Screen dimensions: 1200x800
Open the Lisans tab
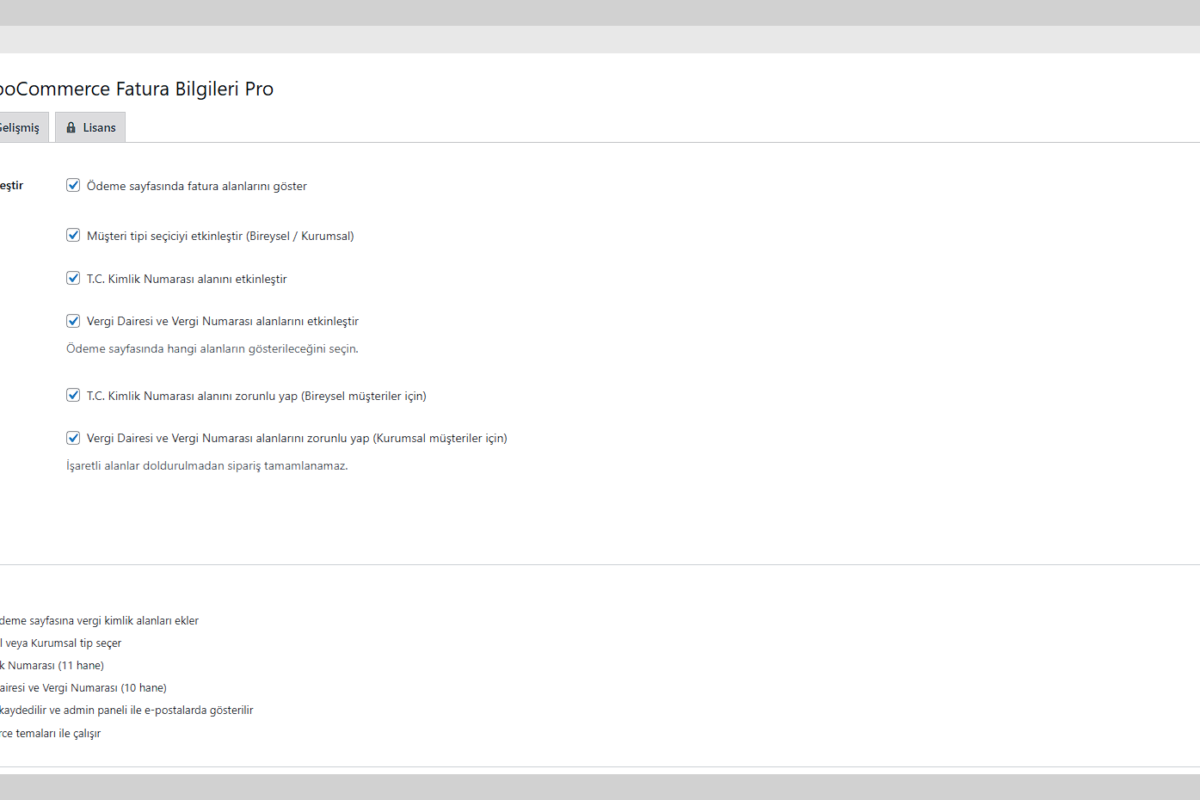pyautogui.click(x=98, y=128)
